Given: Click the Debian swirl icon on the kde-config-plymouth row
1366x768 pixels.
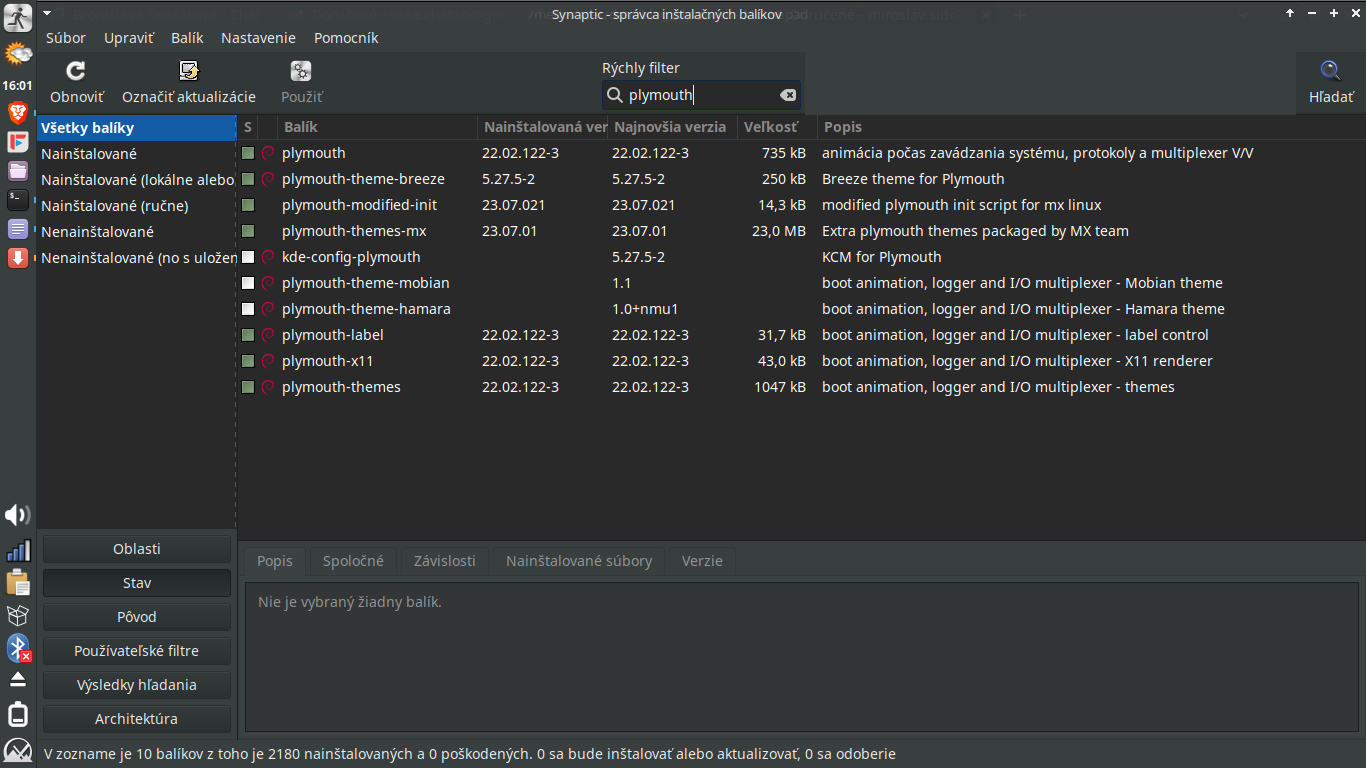Looking at the screenshot, I should click(x=267, y=257).
